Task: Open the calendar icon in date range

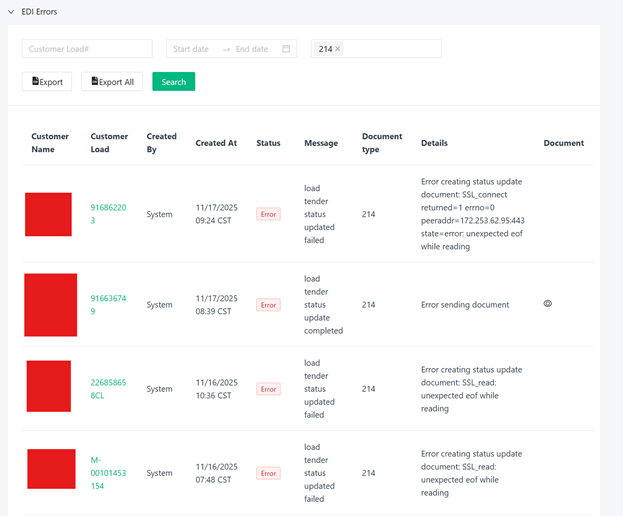Action: click(x=286, y=48)
